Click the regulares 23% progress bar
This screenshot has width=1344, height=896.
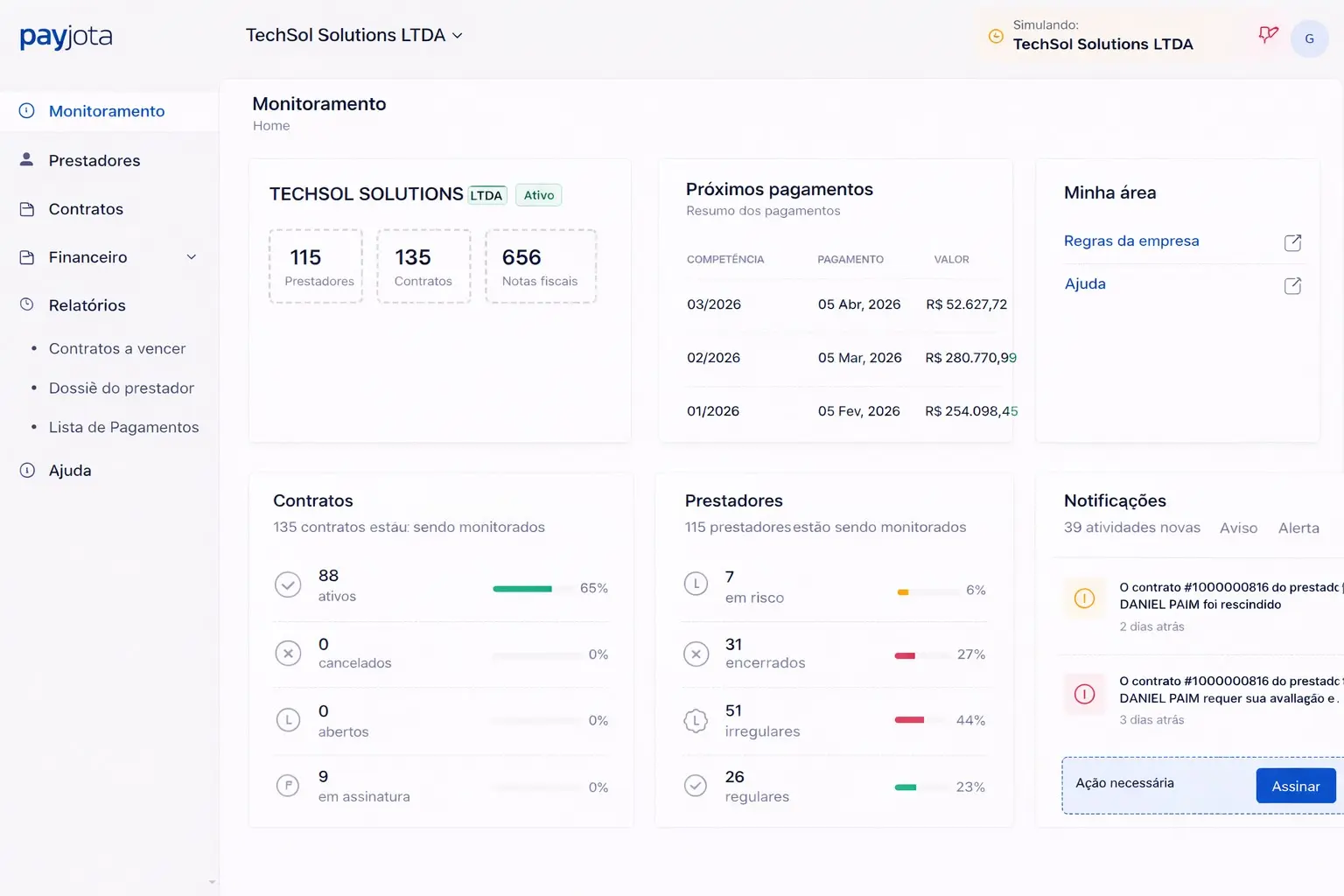pyautogui.click(x=920, y=787)
